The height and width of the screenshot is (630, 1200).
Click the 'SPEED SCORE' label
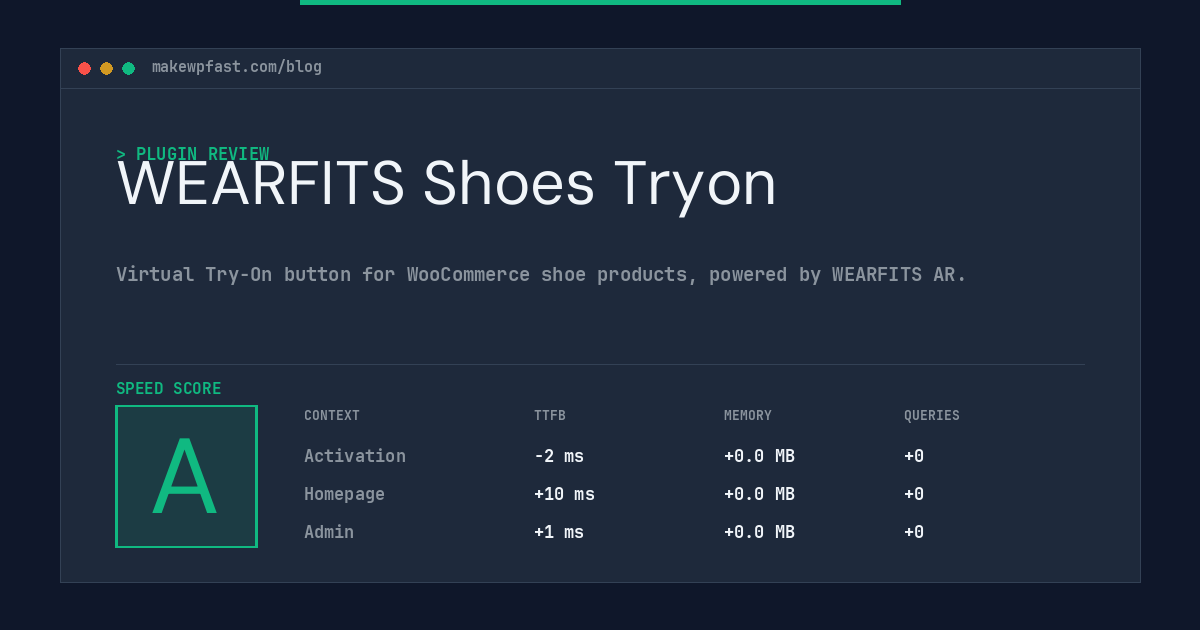click(x=169, y=389)
